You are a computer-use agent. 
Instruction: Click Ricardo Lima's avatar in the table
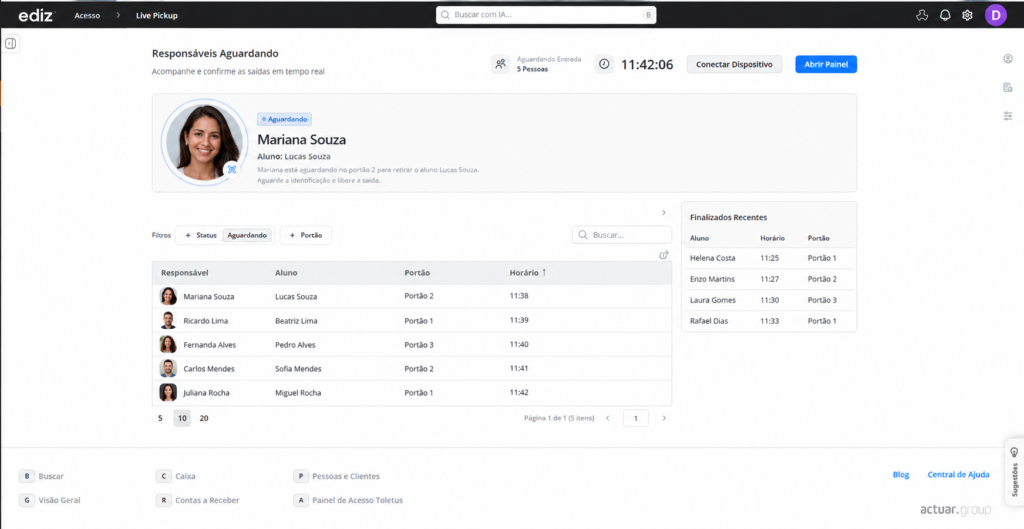[168, 320]
